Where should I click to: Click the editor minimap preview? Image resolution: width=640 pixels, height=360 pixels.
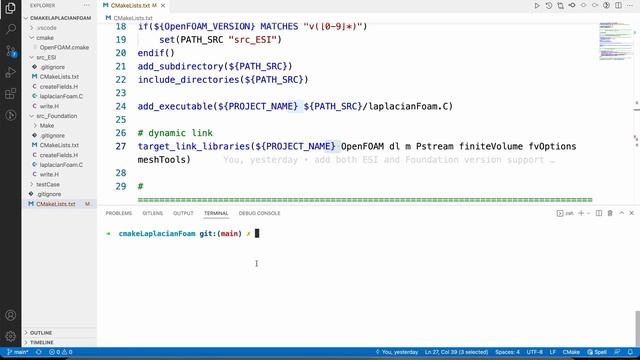click(x=616, y=41)
